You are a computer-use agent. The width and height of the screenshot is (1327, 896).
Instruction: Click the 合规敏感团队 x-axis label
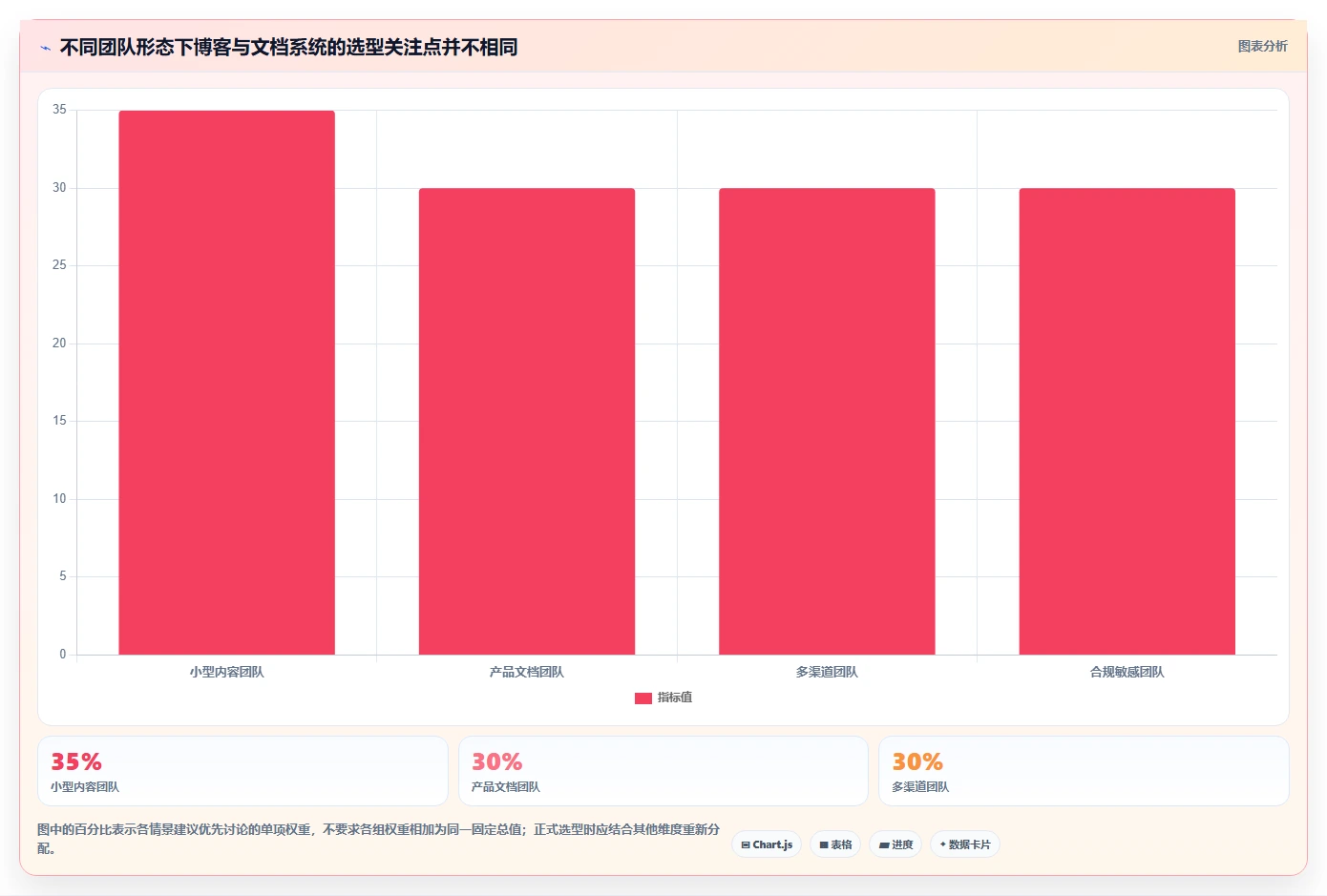coord(1127,672)
